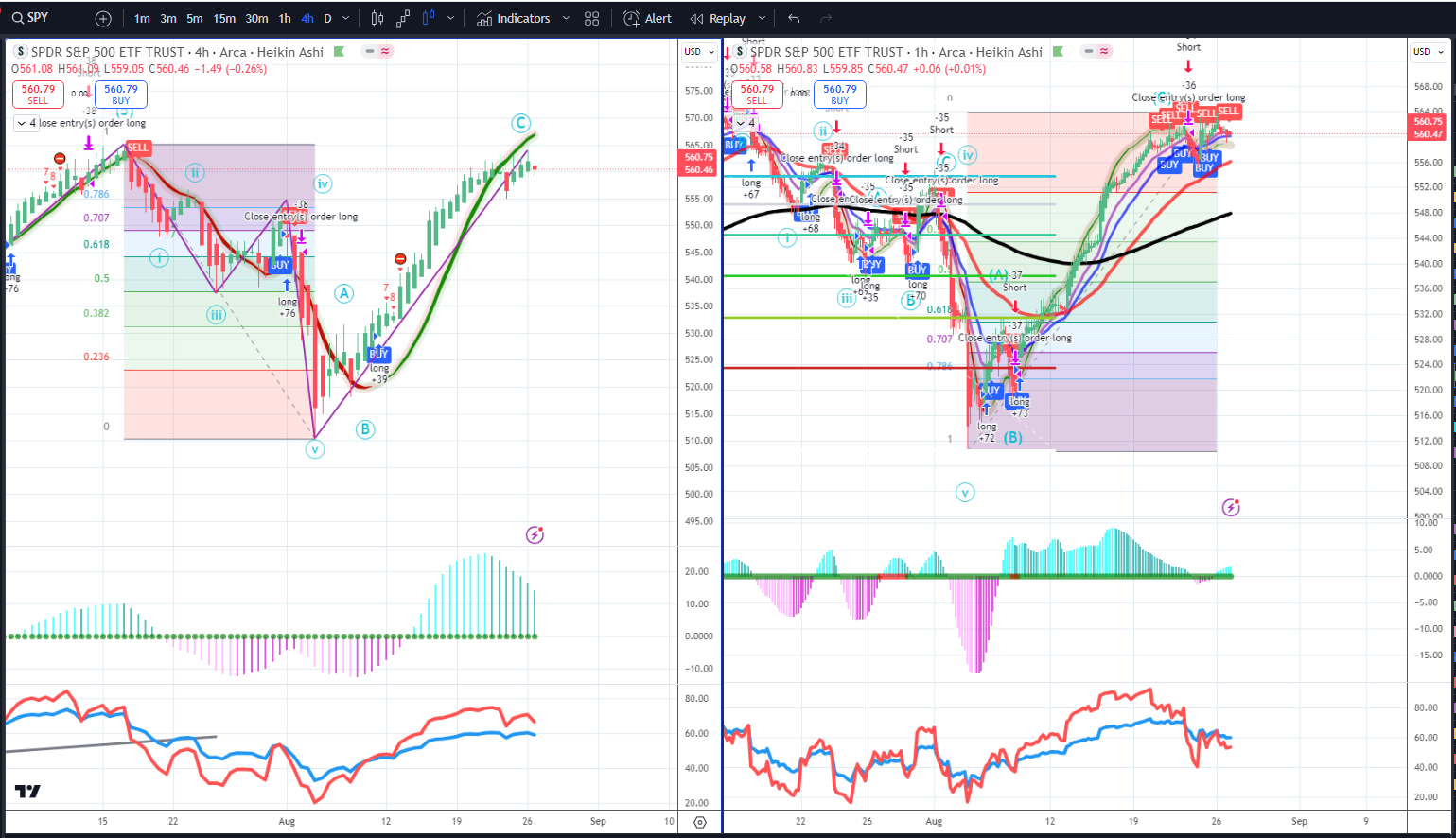Open the Indicators dialog
This screenshot has height=838, width=1456.
point(513,19)
